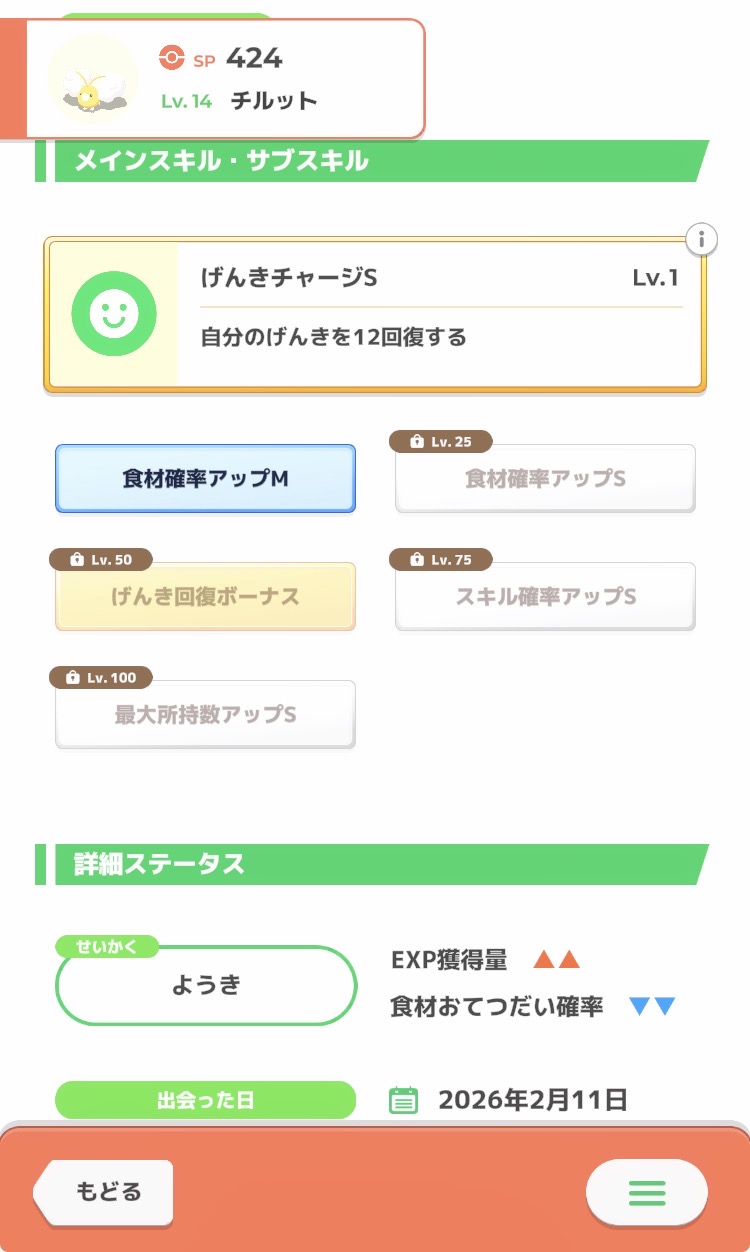
Task: Tap the lock icon on Lv. 100 badge
Action: (72, 678)
